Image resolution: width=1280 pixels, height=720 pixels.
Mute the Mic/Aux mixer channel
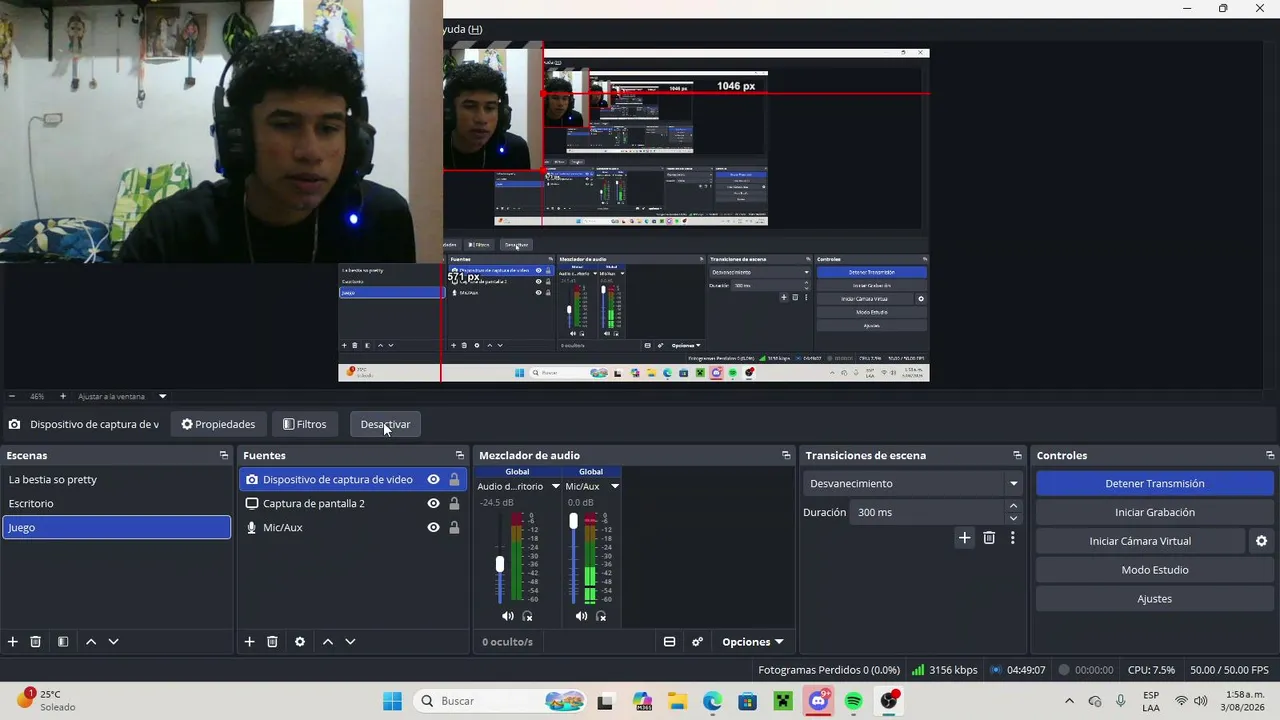[x=581, y=616]
